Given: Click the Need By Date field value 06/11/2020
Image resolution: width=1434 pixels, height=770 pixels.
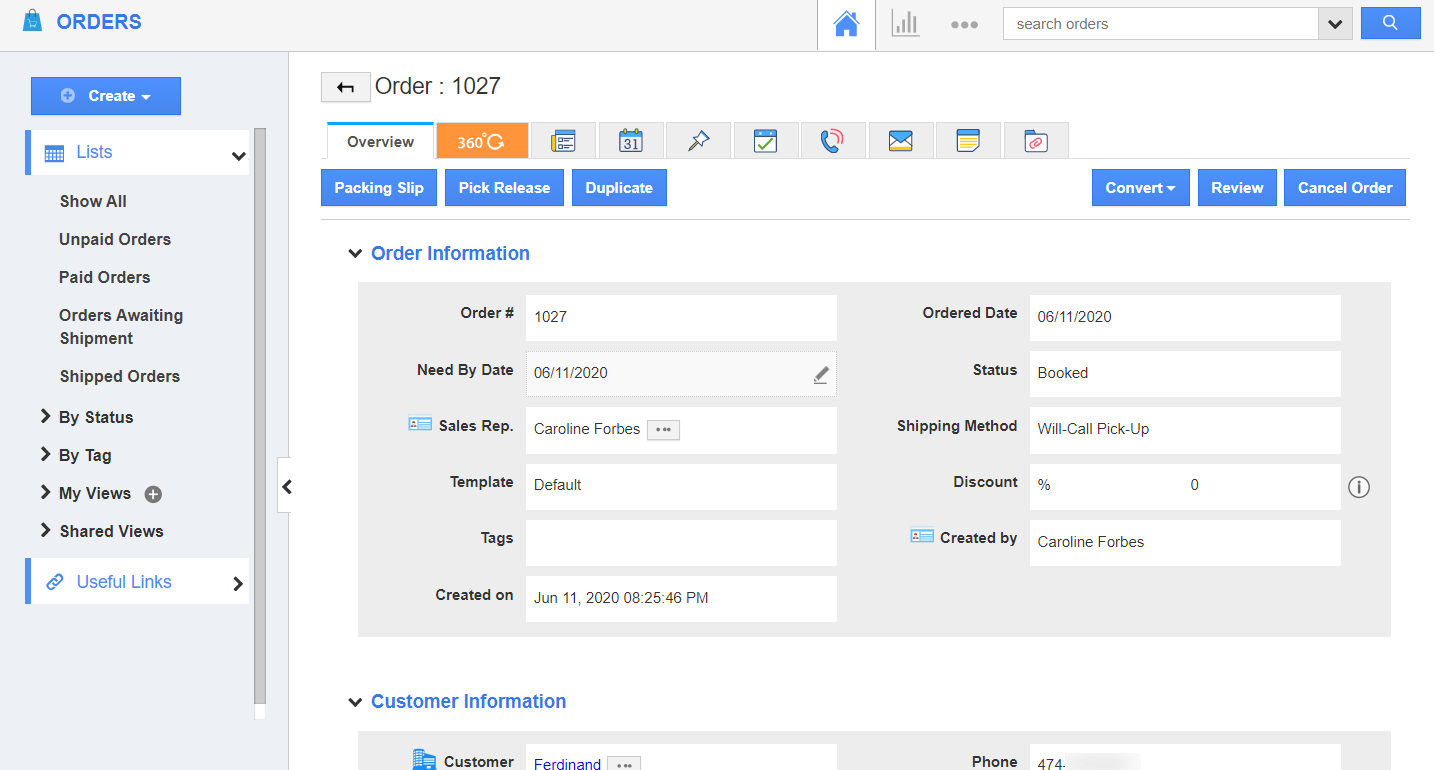Looking at the screenshot, I should pos(571,373).
